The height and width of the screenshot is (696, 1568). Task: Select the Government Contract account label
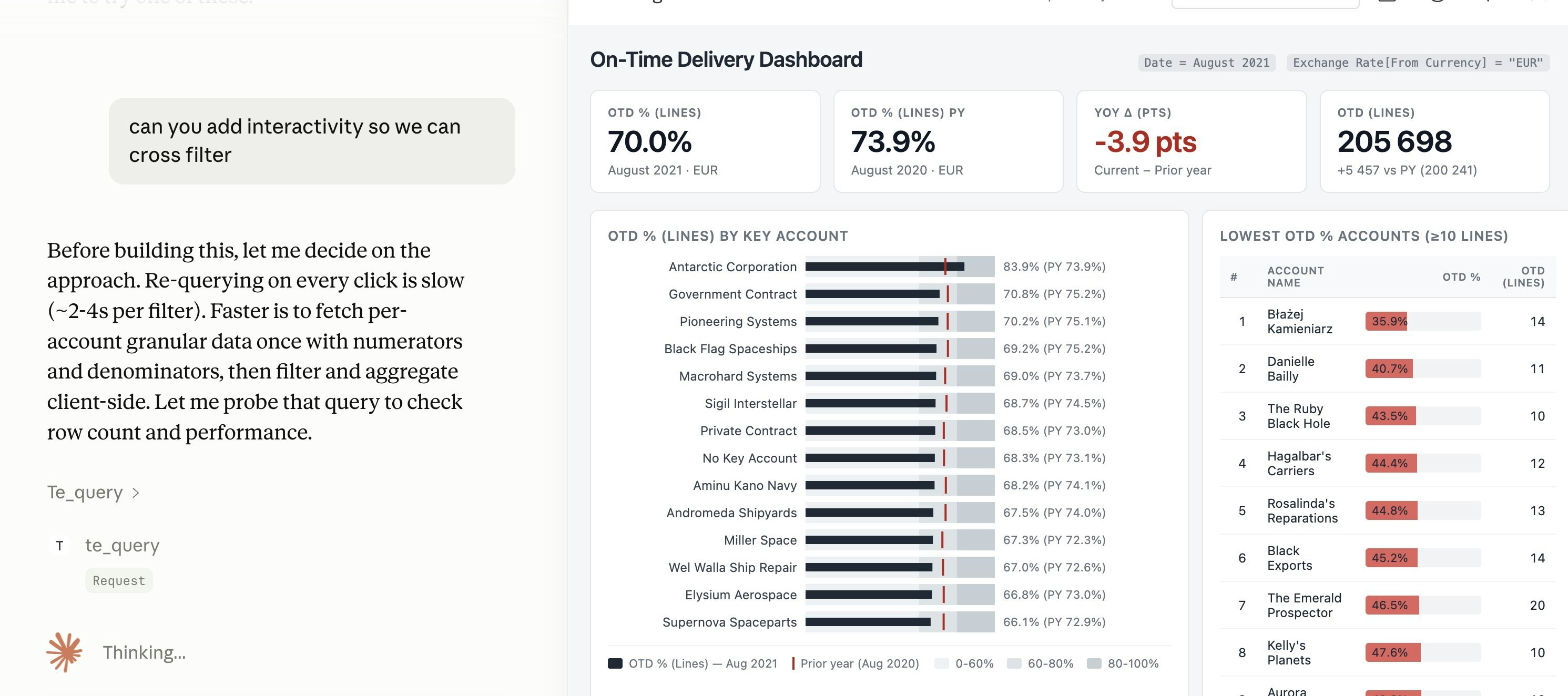(x=732, y=294)
